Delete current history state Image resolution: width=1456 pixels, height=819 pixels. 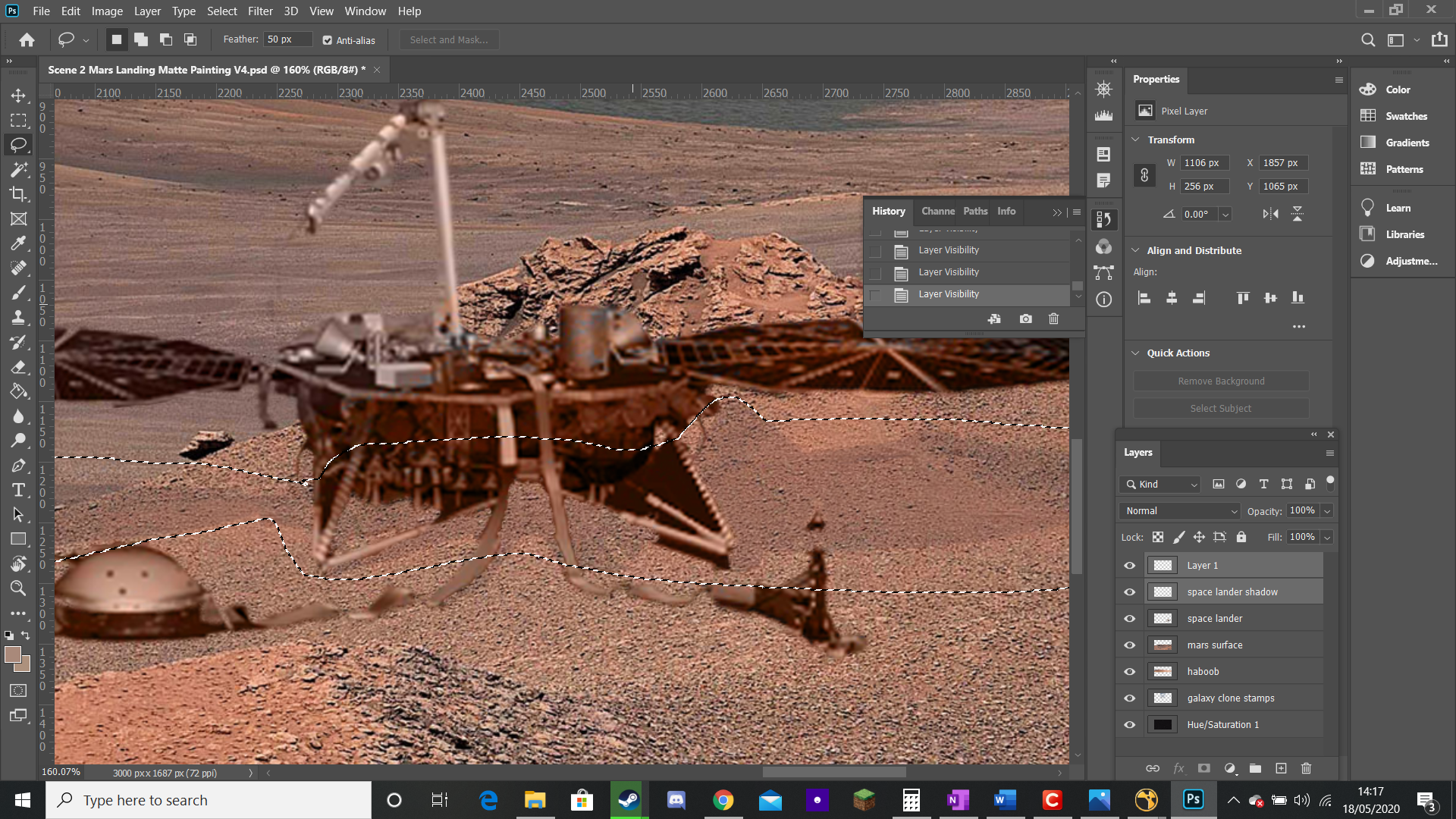(x=1053, y=319)
